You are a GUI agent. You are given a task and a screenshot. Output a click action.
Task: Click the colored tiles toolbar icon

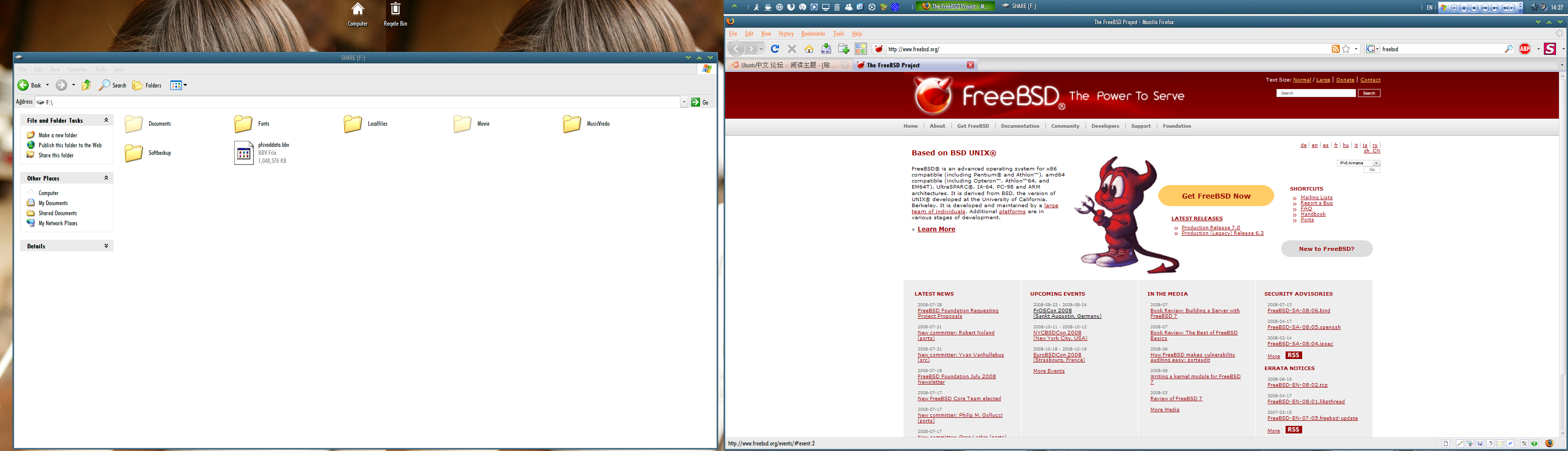click(x=861, y=49)
